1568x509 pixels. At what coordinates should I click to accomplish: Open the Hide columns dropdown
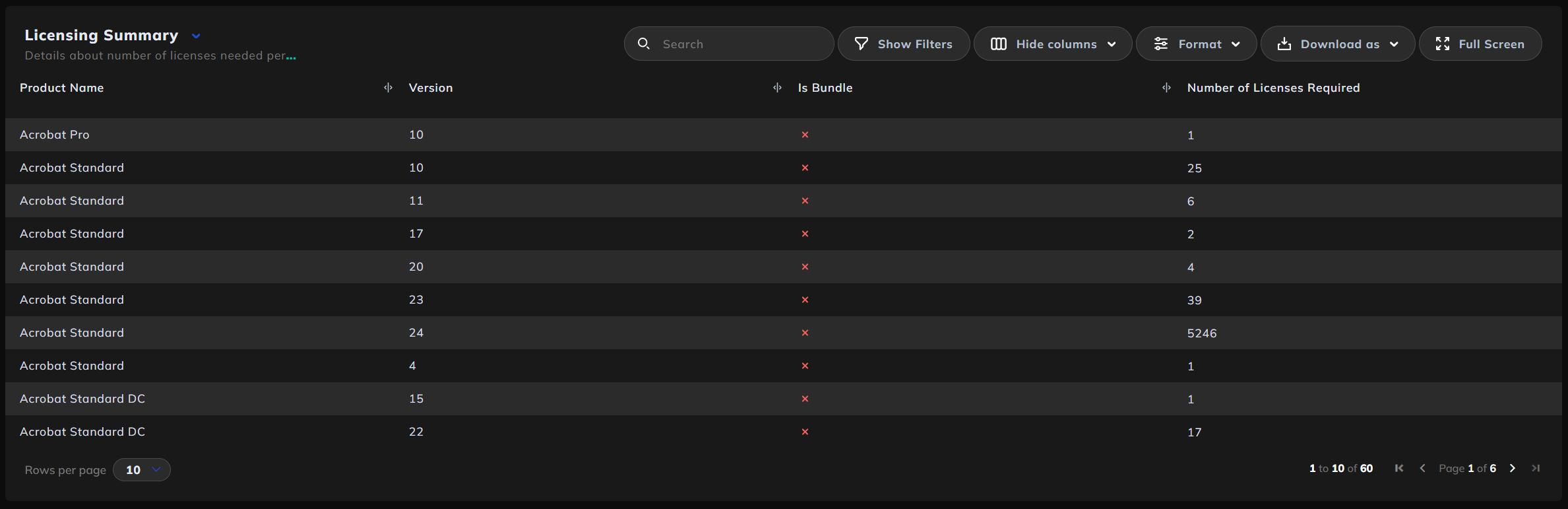coord(1053,44)
